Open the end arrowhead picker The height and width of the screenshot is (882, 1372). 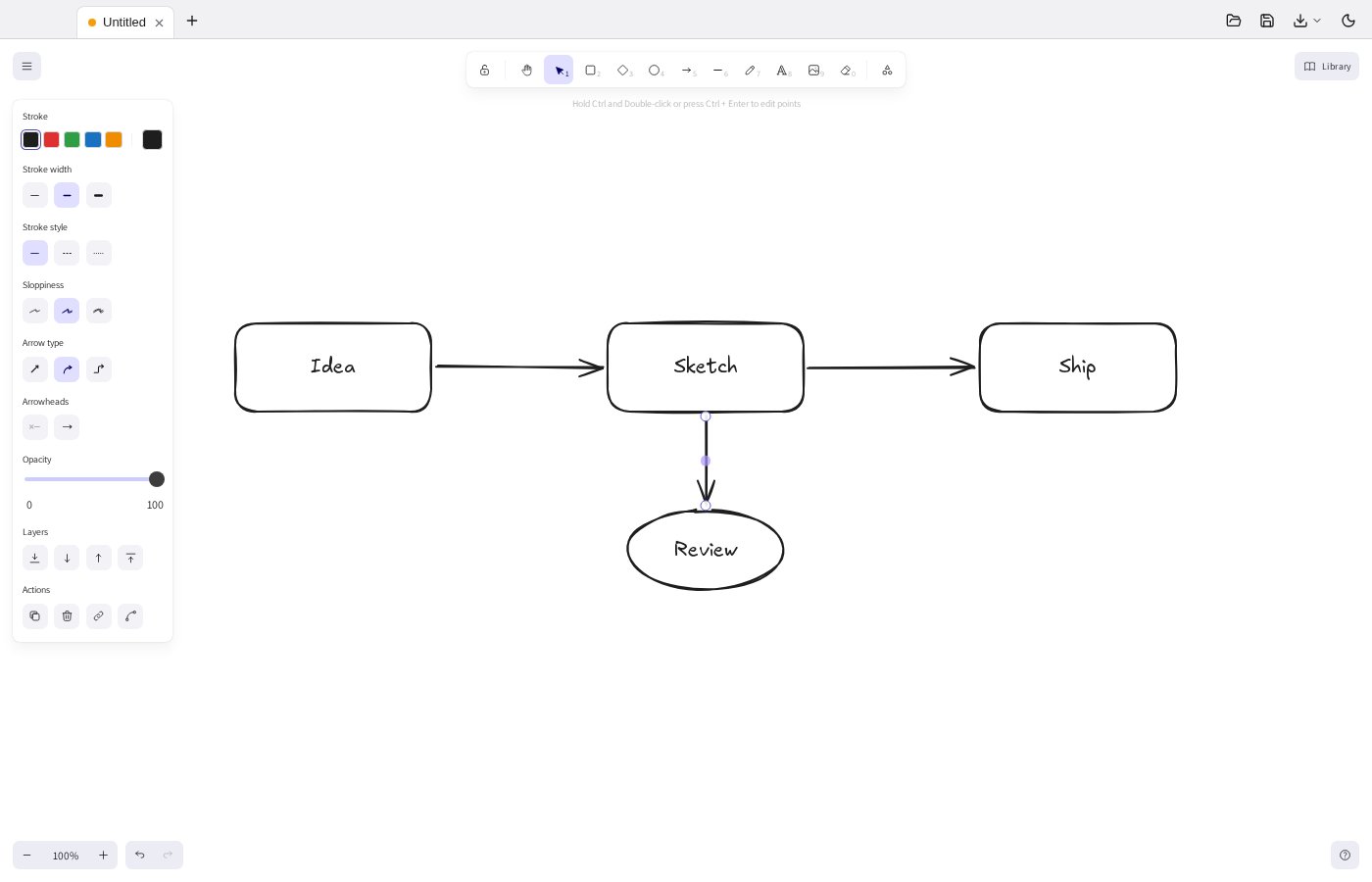click(67, 427)
